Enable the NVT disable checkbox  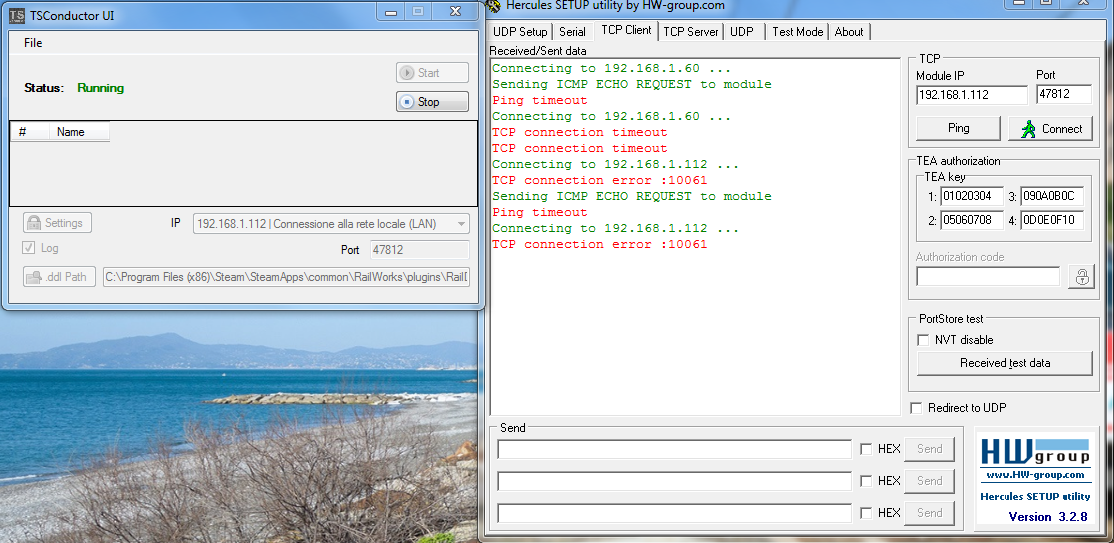click(923, 340)
